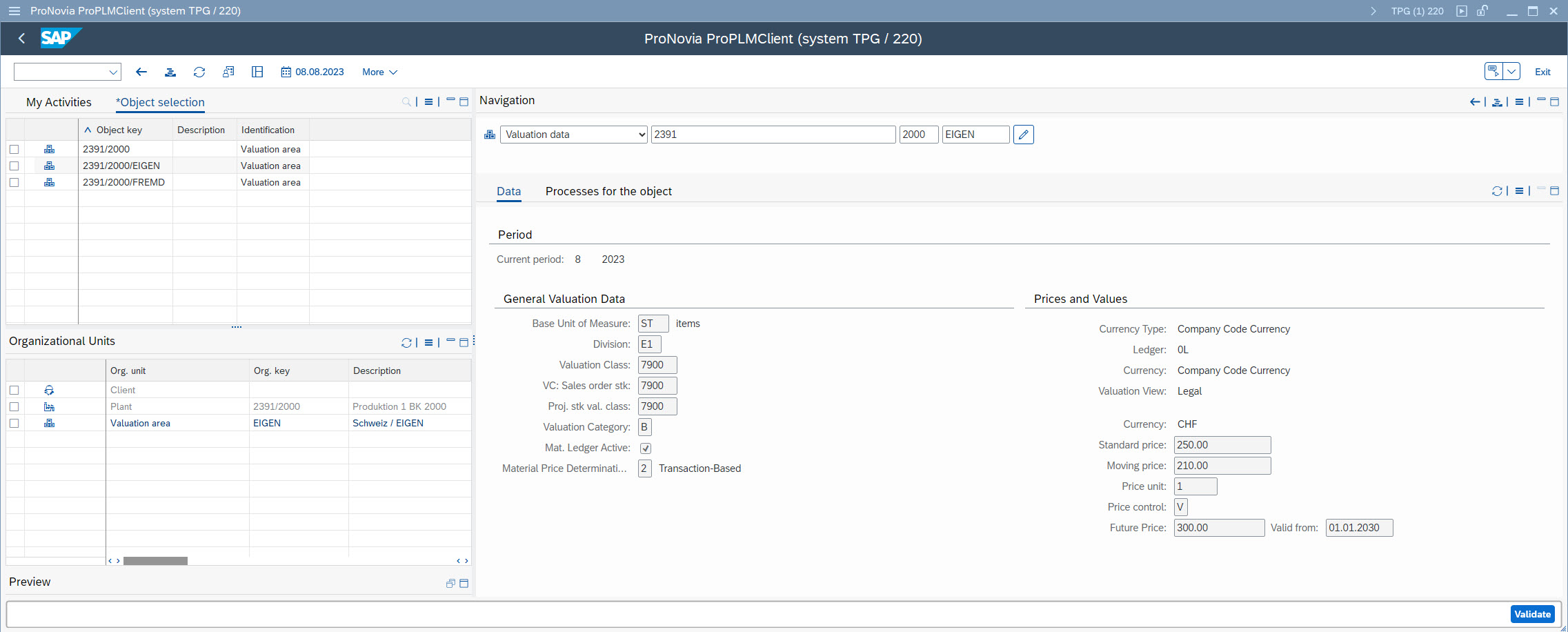
Task: Click the layout panels toolbar icon
Action: pyautogui.click(x=257, y=72)
